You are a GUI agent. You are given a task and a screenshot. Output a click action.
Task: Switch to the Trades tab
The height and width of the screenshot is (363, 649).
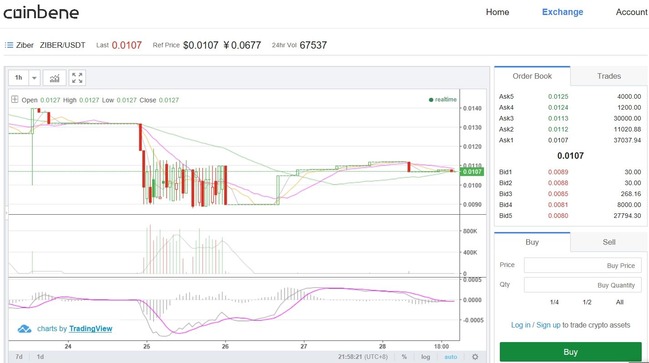pyautogui.click(x=609, y=76)
